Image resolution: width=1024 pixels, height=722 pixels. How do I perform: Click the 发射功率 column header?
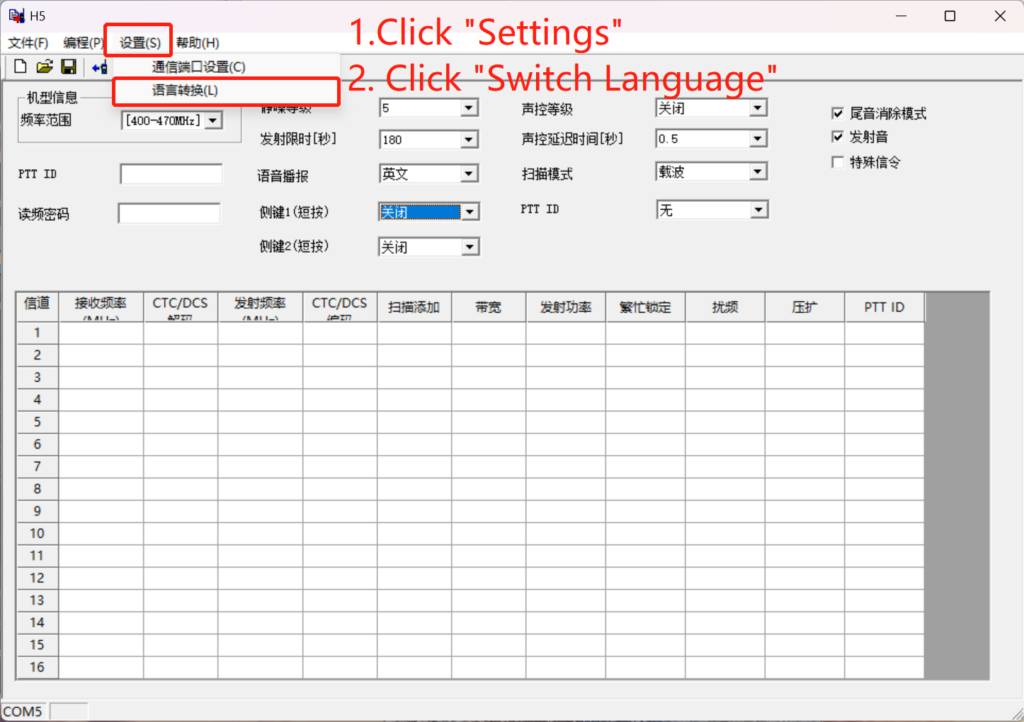point(566,307)
